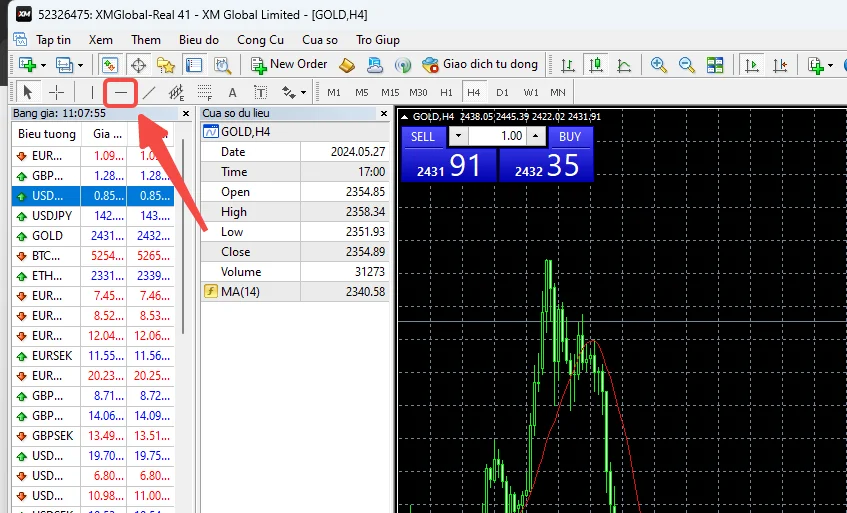Close the Cua so du lieu panel

(x=384, y=113)
